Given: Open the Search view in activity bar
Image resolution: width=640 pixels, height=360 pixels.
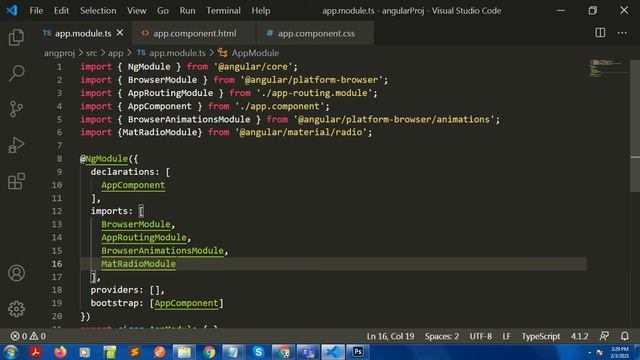Looking at the screenshot, I should 16,73.
